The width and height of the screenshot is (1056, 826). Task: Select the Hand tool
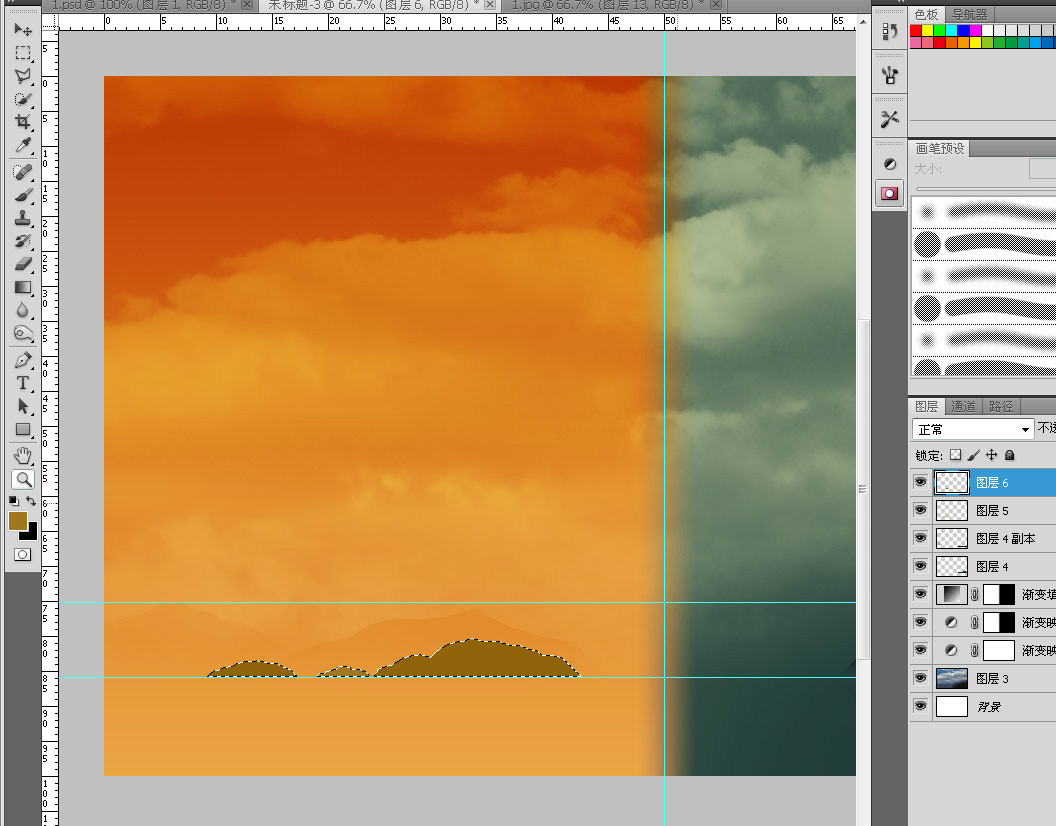(x=23, y=456)
